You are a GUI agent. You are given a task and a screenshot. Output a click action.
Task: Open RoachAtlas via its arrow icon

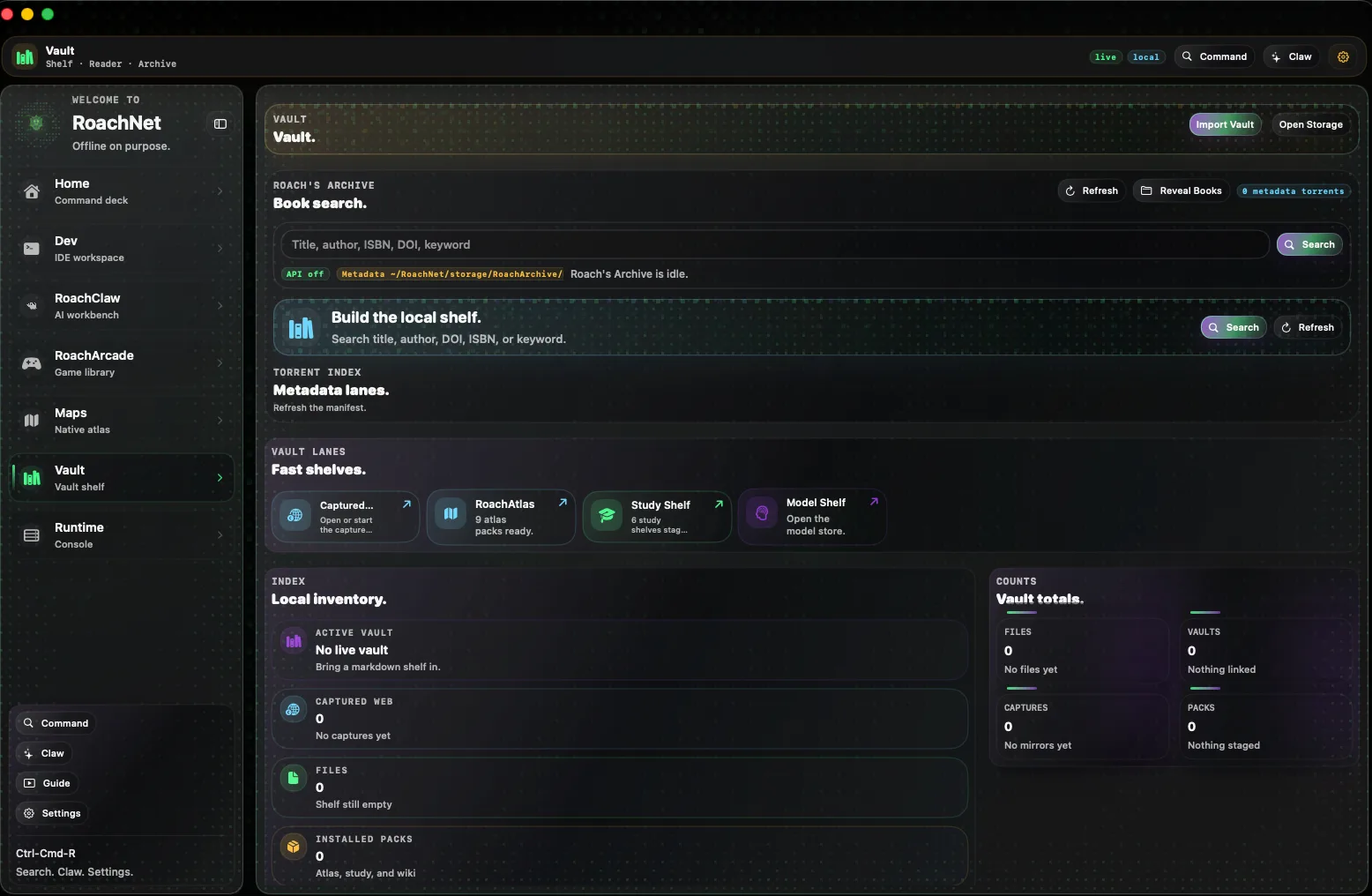(x=563, y=503)
